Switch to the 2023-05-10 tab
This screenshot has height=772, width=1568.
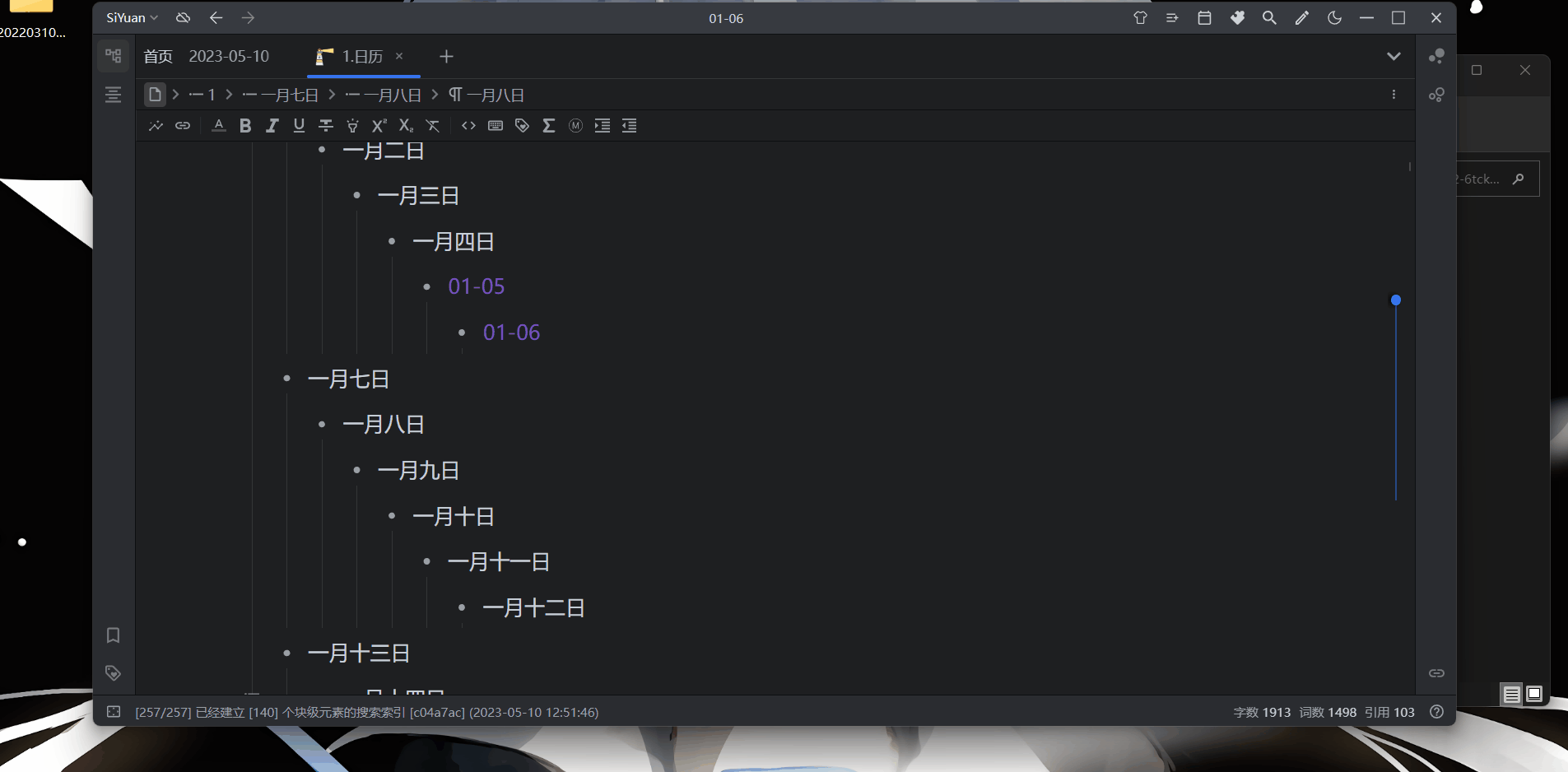coord(229,56)
